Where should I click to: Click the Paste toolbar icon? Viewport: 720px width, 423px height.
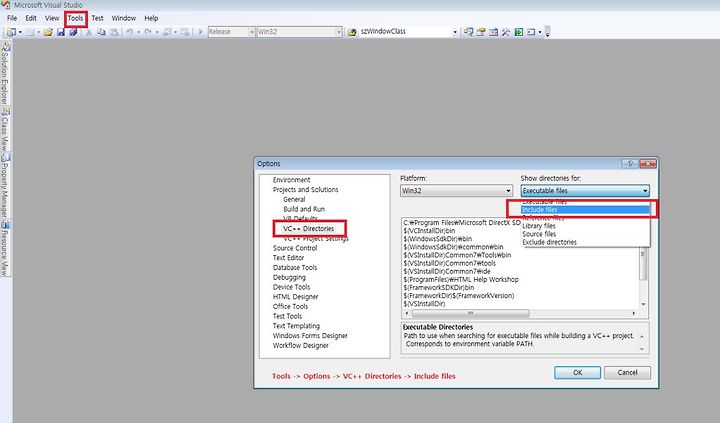[114, 32]
